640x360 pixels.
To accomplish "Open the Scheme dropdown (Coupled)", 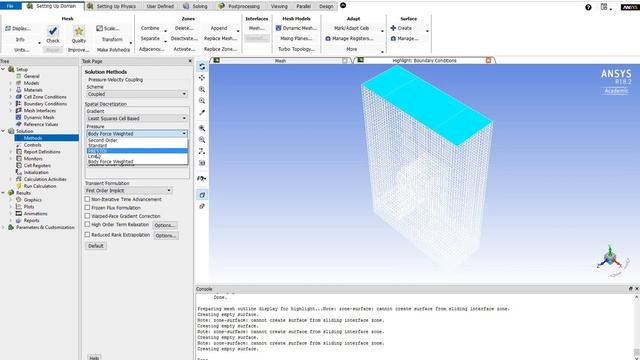I will point(137,94).
